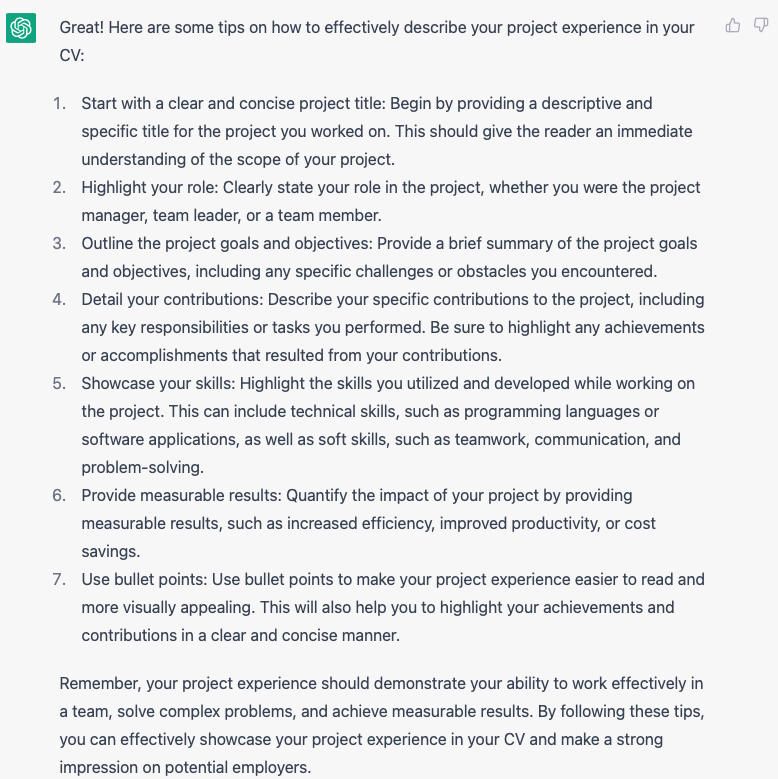778x779 pixels.
Task: Click the word "CV:" ending the intro
Action: pyautogui.click(x=72, y=55)
